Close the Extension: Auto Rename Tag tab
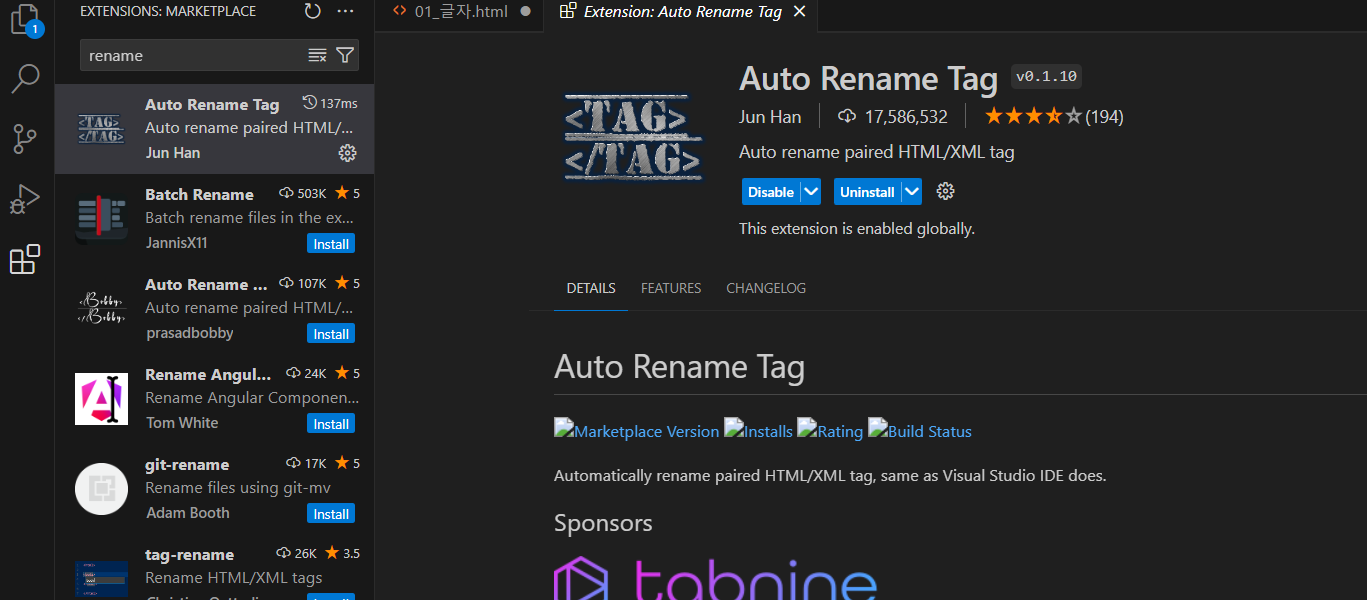1367x600 pixels. coord(799,12)
